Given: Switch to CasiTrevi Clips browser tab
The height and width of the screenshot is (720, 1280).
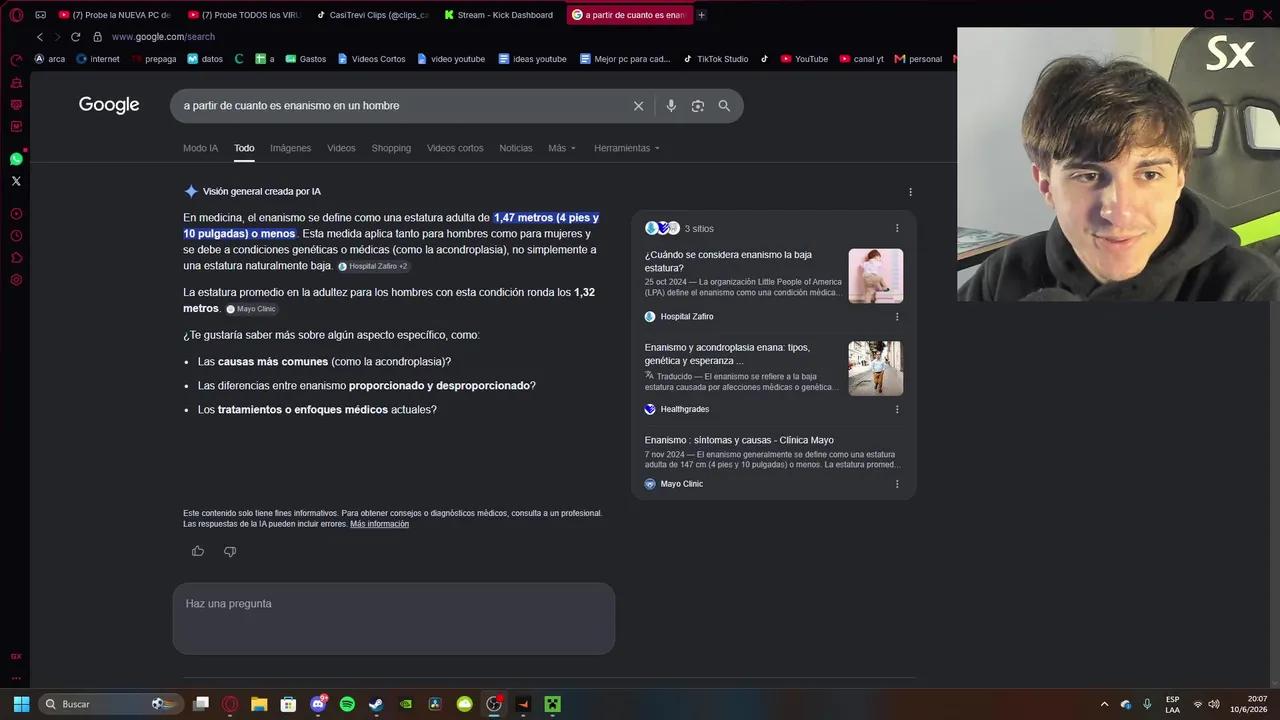Looking at the screenshot, I should [371, 15].
